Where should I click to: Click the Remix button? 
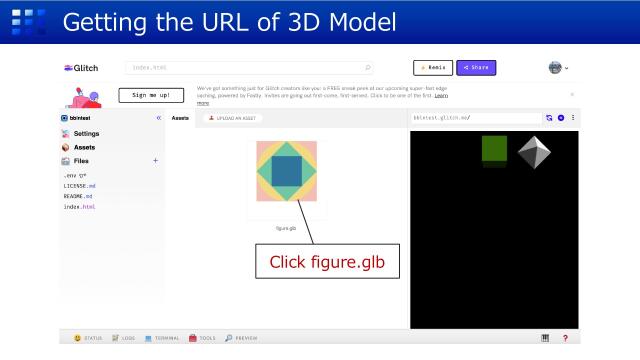pyautogui.click(x=433, y=68)
